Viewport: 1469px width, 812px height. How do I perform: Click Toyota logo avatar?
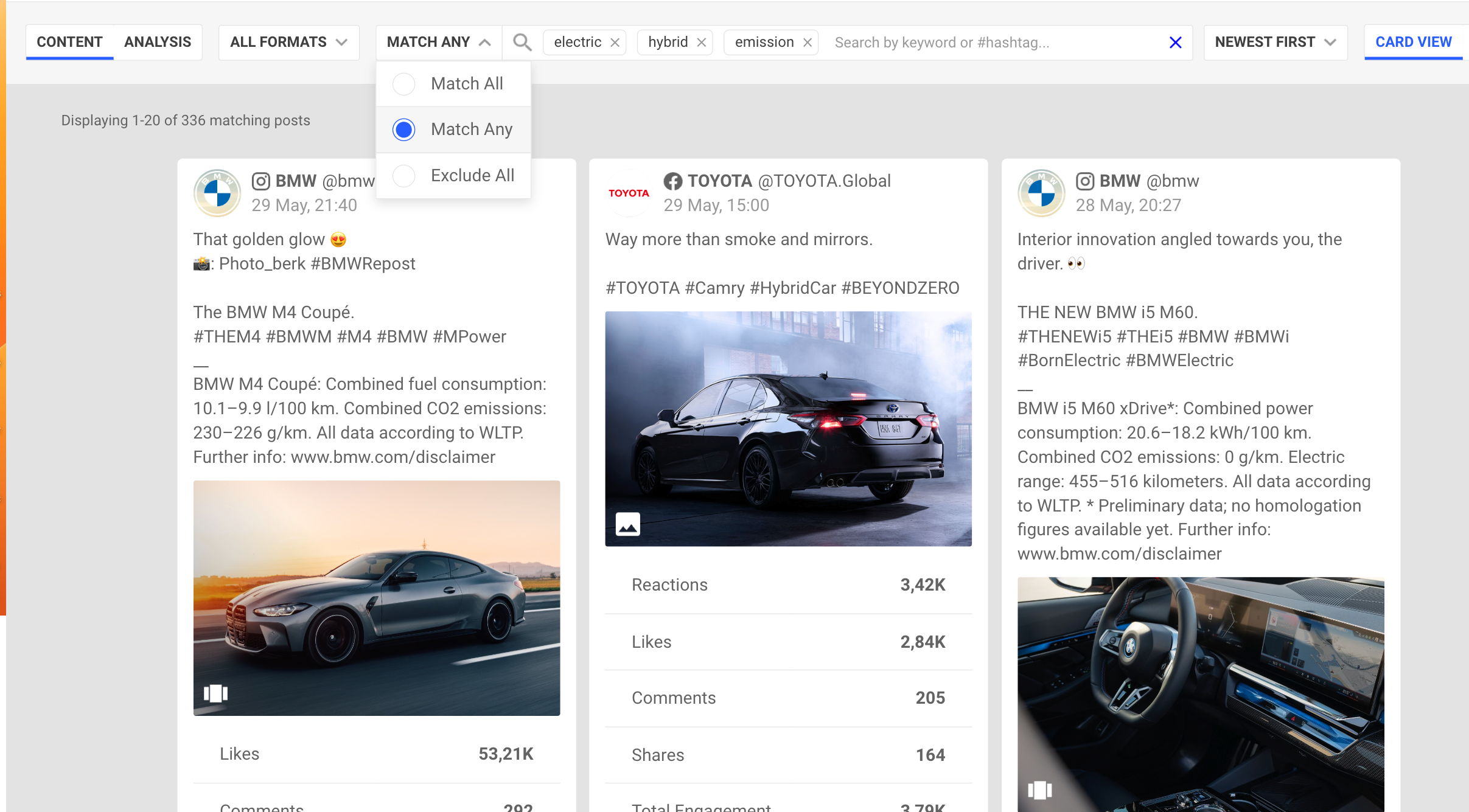tap(629, 193)
